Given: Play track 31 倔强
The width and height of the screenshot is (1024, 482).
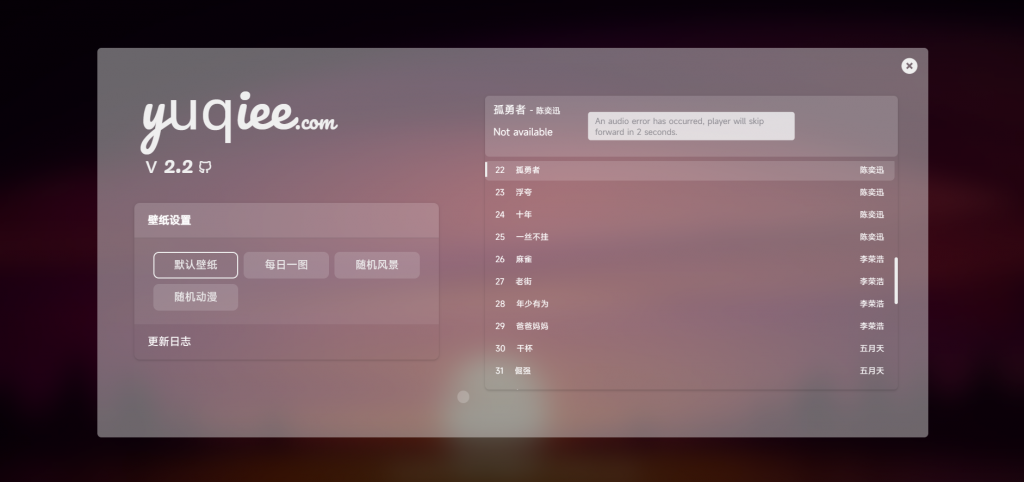Looking at the screenshot, I should [690, 370].
